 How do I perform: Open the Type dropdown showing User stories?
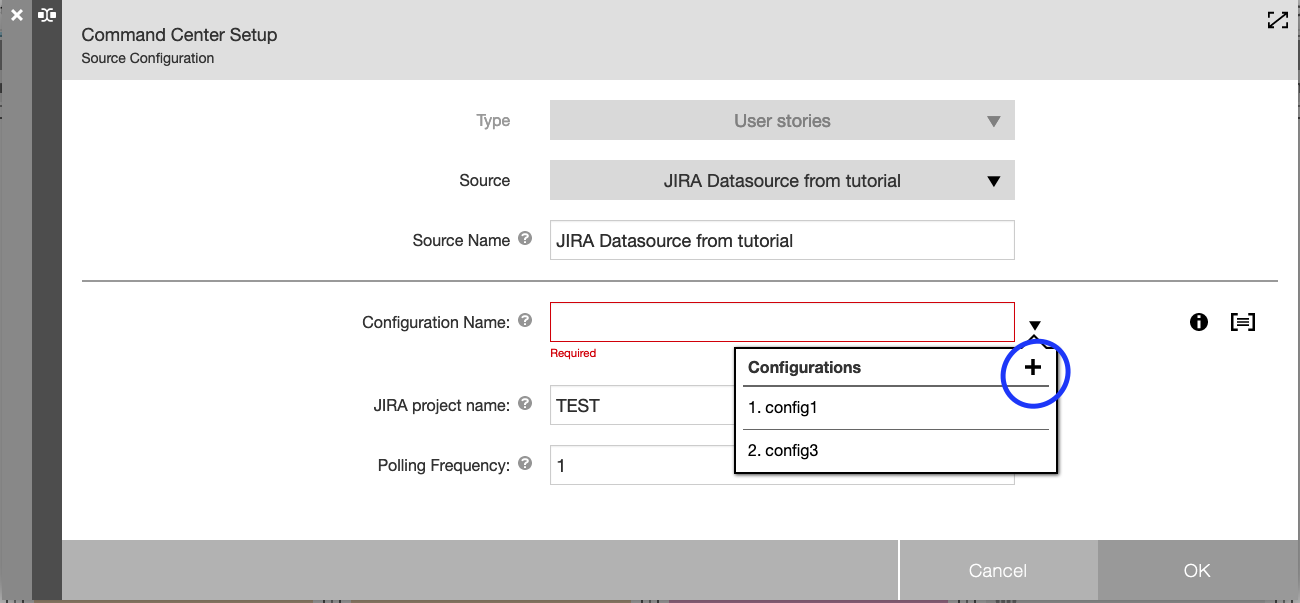(x=782, y=121)
